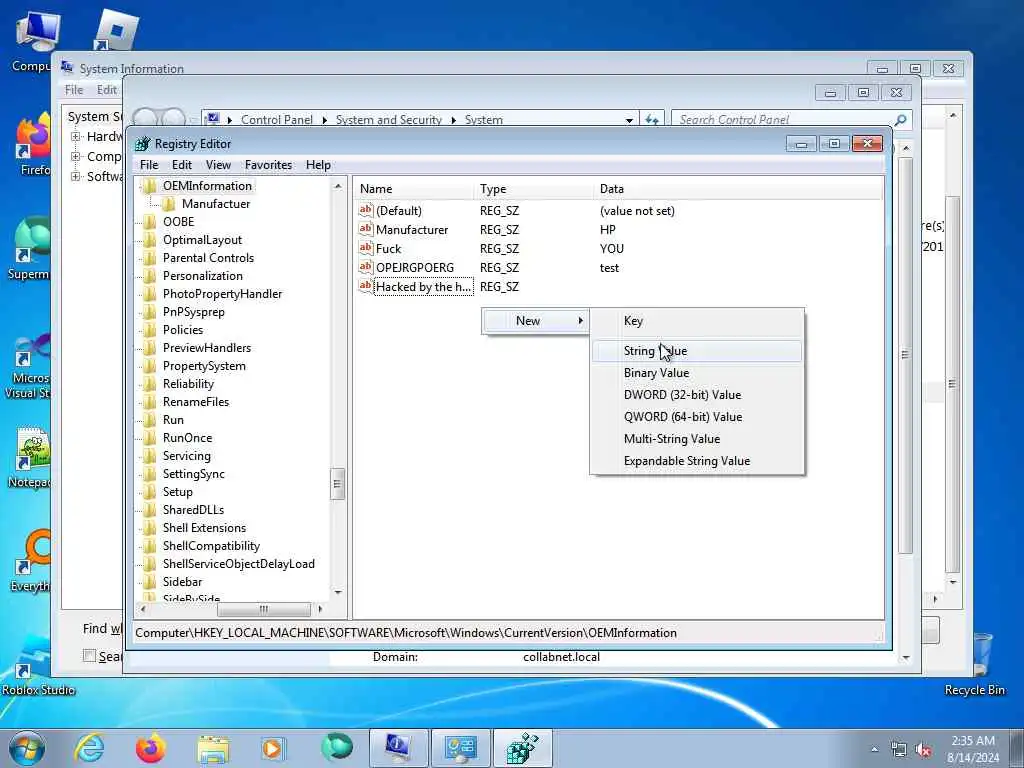Create a QWORD (64-bit) Value

pos(697,417)
